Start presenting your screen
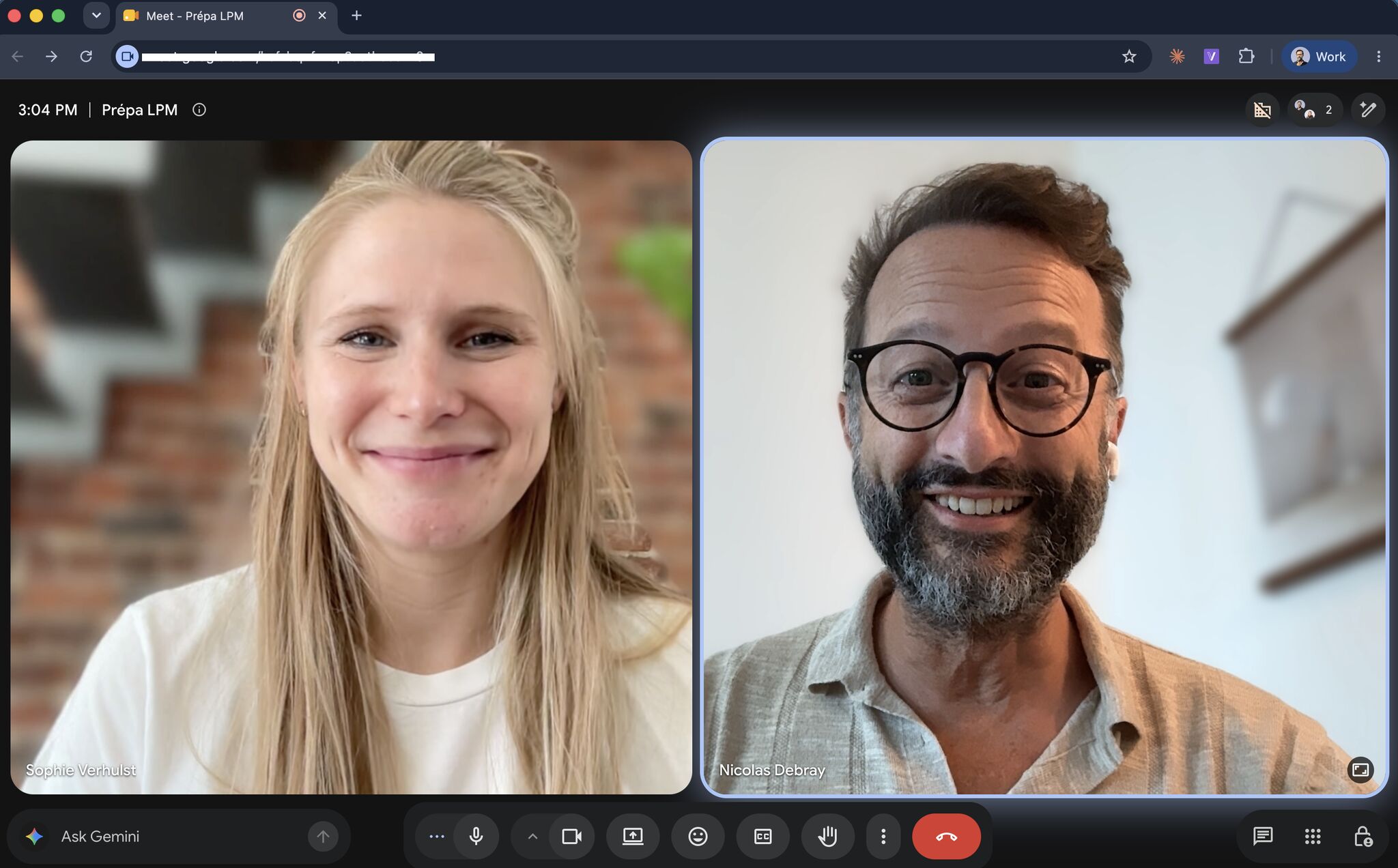This screenshot has height=868, width=1398. (x=633, y=836)
